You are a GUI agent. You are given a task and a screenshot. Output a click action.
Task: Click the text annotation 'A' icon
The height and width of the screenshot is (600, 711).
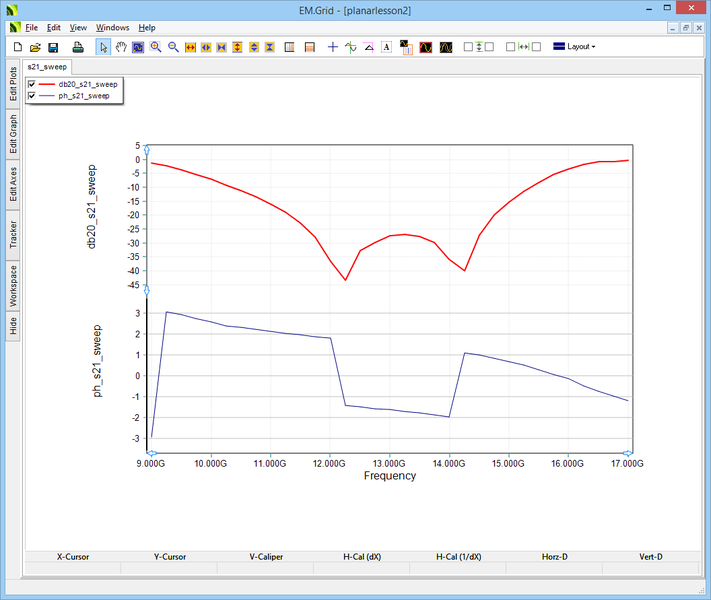click(x=386, y=47)
